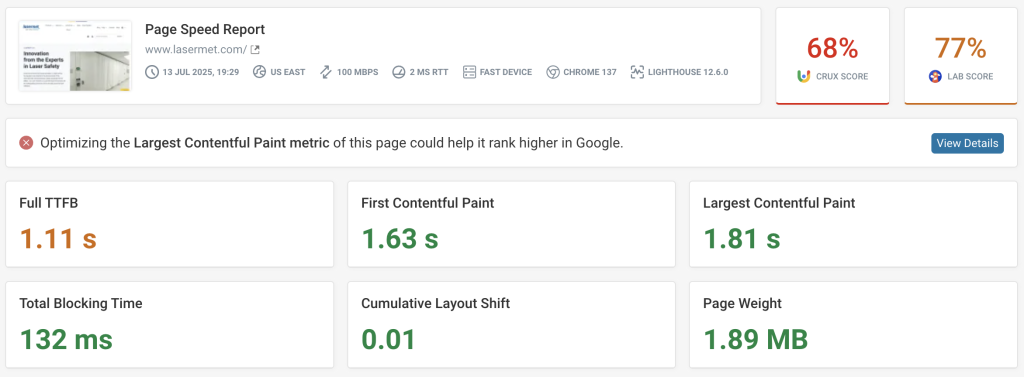Click the Lighthouse icon beside LIGHTHOUSE 12.6.0
1024x377 pixels.
coord(637,72)
